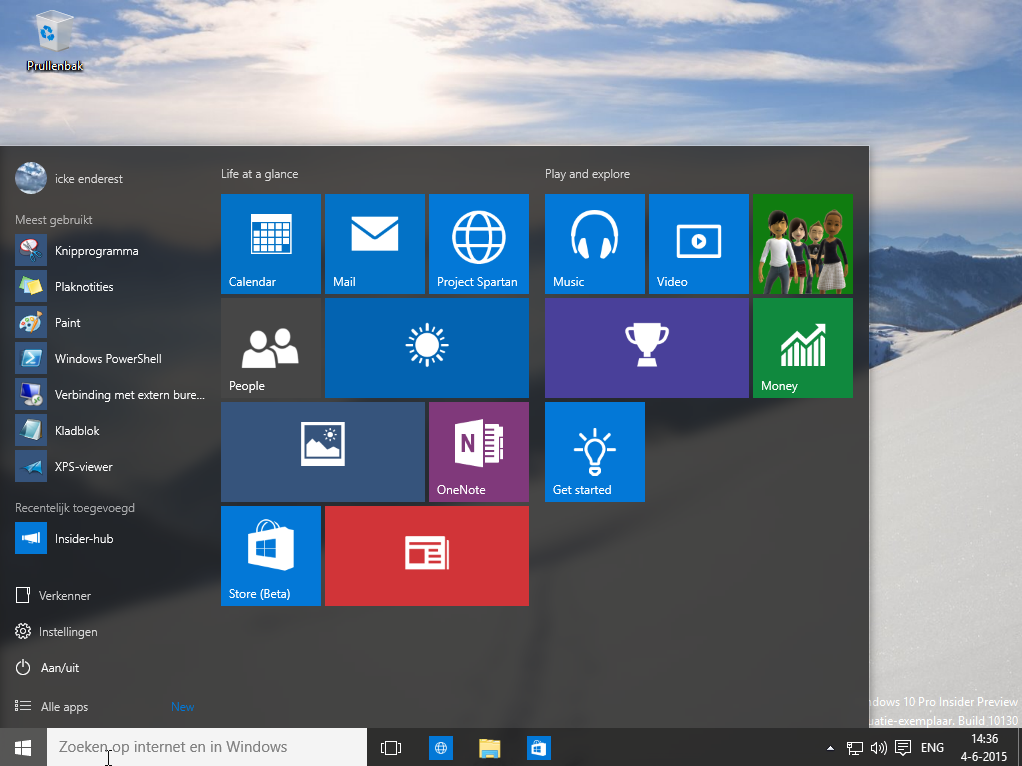Open the Aan/uit power menu

[59, 668]
